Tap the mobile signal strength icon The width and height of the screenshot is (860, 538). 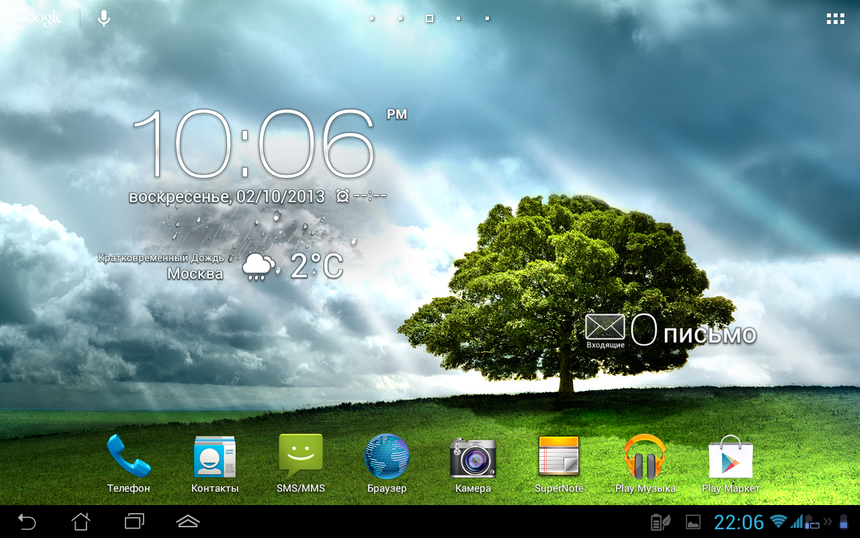tap(796, 521)
